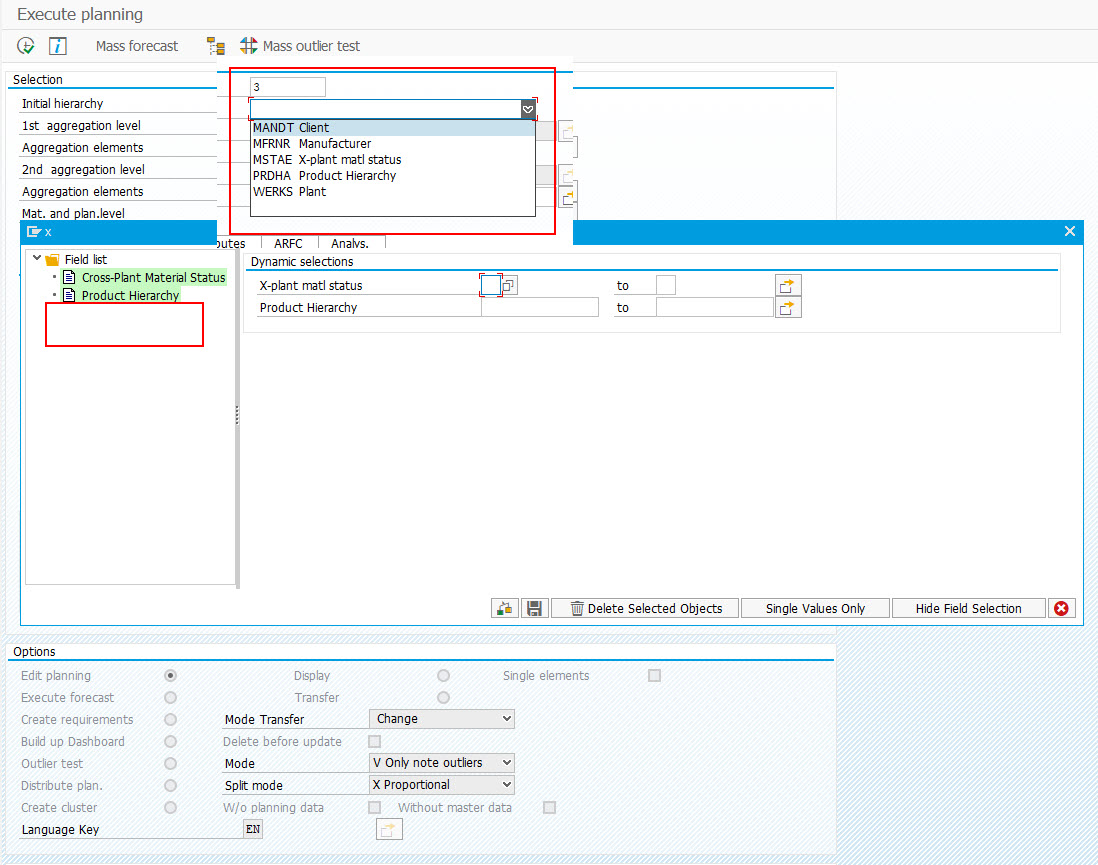Viewport: 1098px width, 865px height.
Task: Click the red cancel icon in dialog
Action: 1061,609
